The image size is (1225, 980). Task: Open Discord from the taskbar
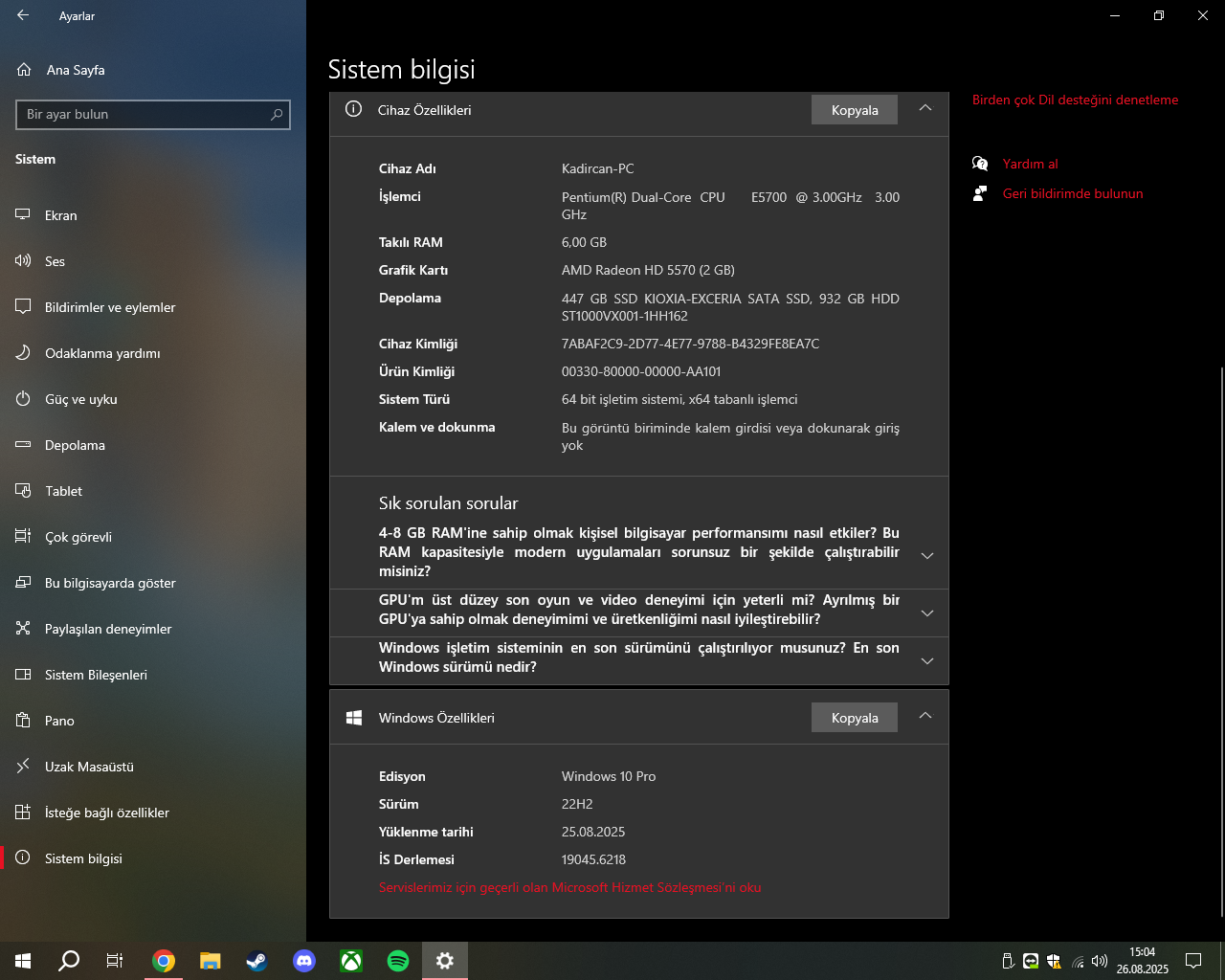(304, 961)
